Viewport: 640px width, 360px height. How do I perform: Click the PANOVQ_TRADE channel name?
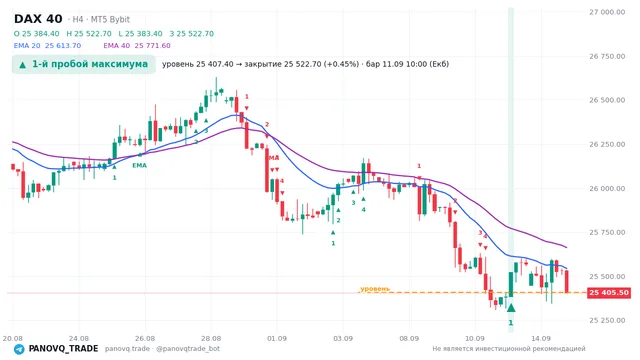pos(63,349)
